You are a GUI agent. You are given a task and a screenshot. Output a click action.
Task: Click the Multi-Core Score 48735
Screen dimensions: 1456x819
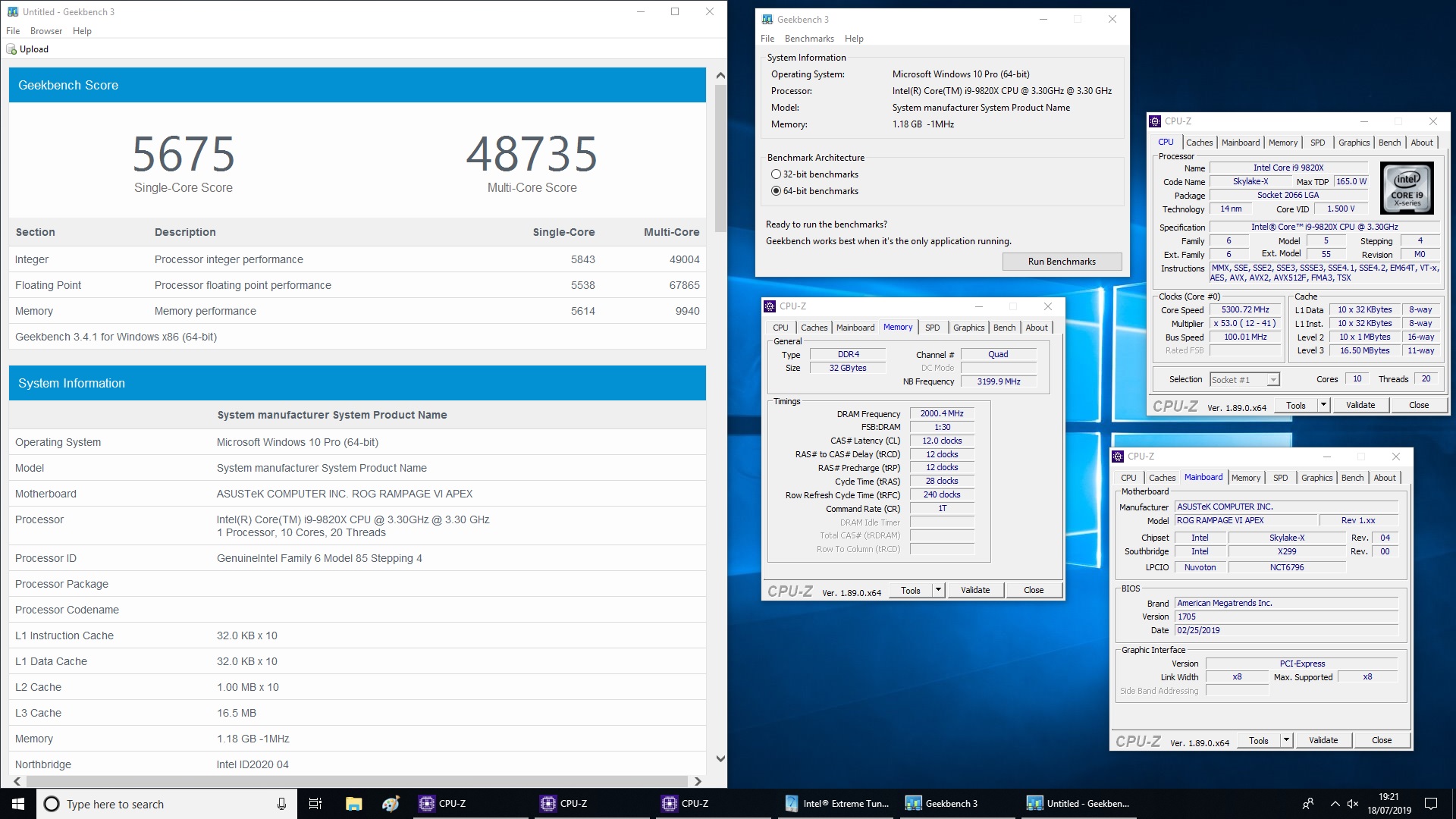tap(532, 154)
